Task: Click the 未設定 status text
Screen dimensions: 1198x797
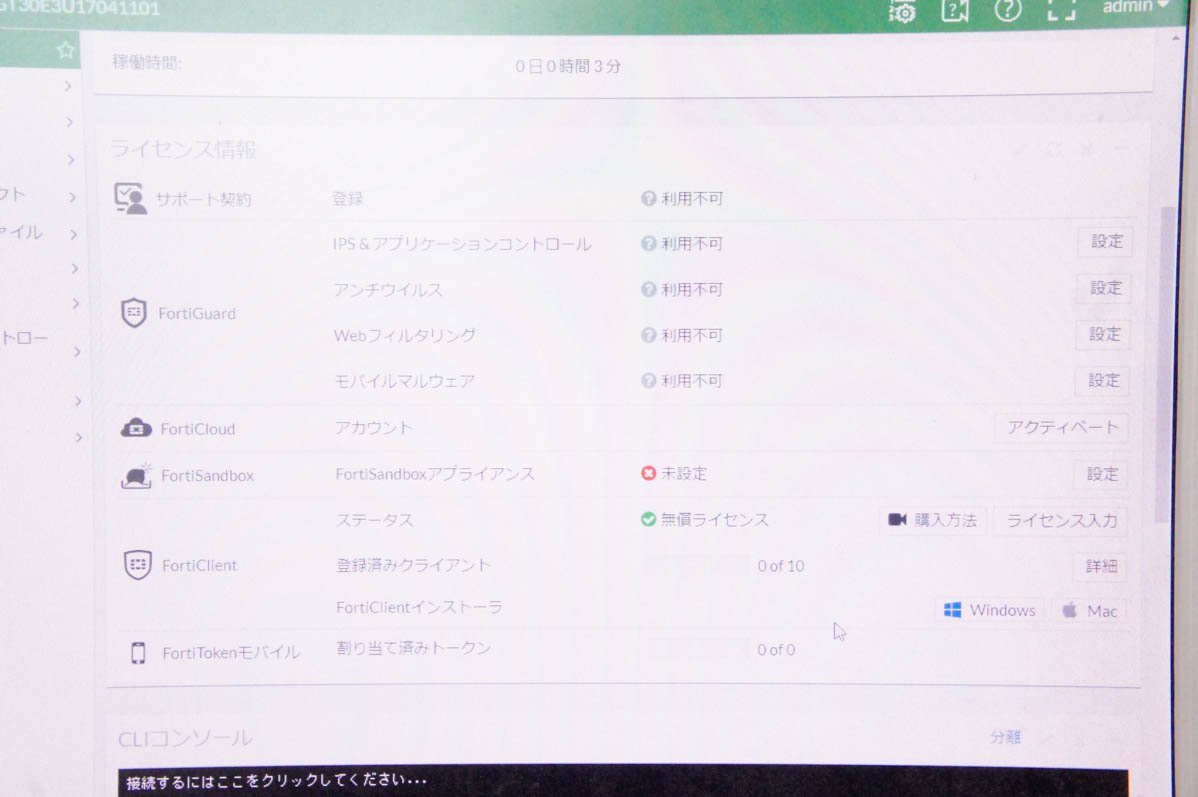Action: pyautogui.click(x=684, y=474)
